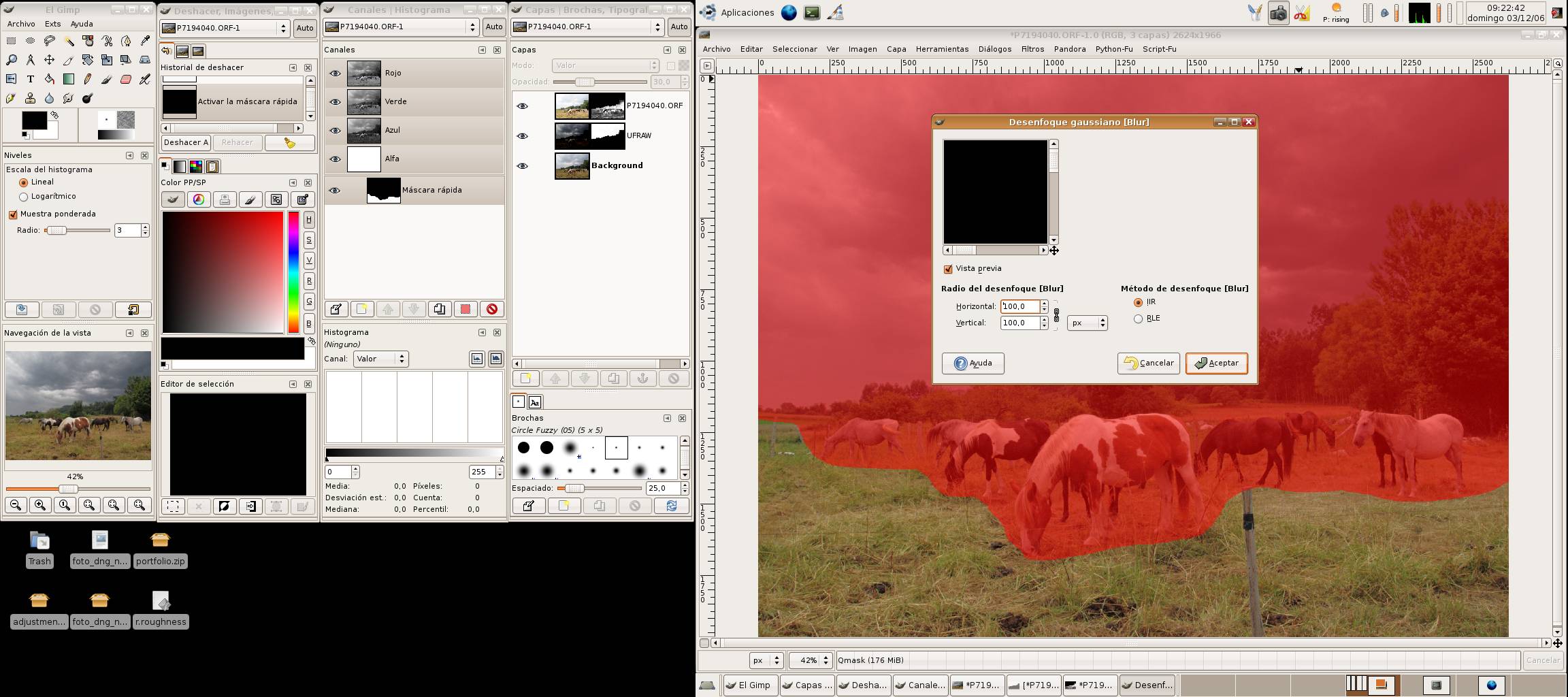1568x697 pixels.
Task: Select the Move tool
Action: 50,60
